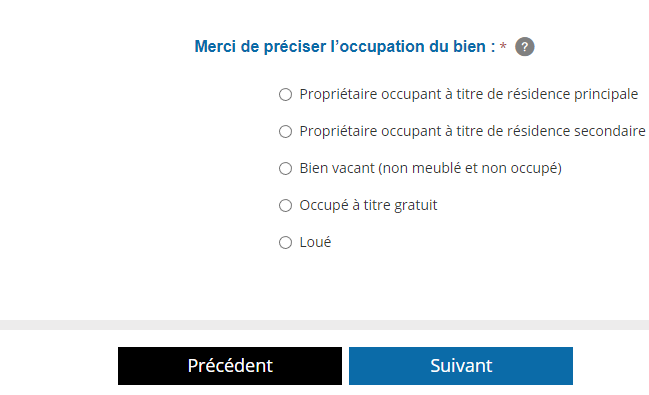Image resolution: width=649 pixels, height=395 pixels.
Task: Continue with the blue Suivant button
Action: pos(461,366)
